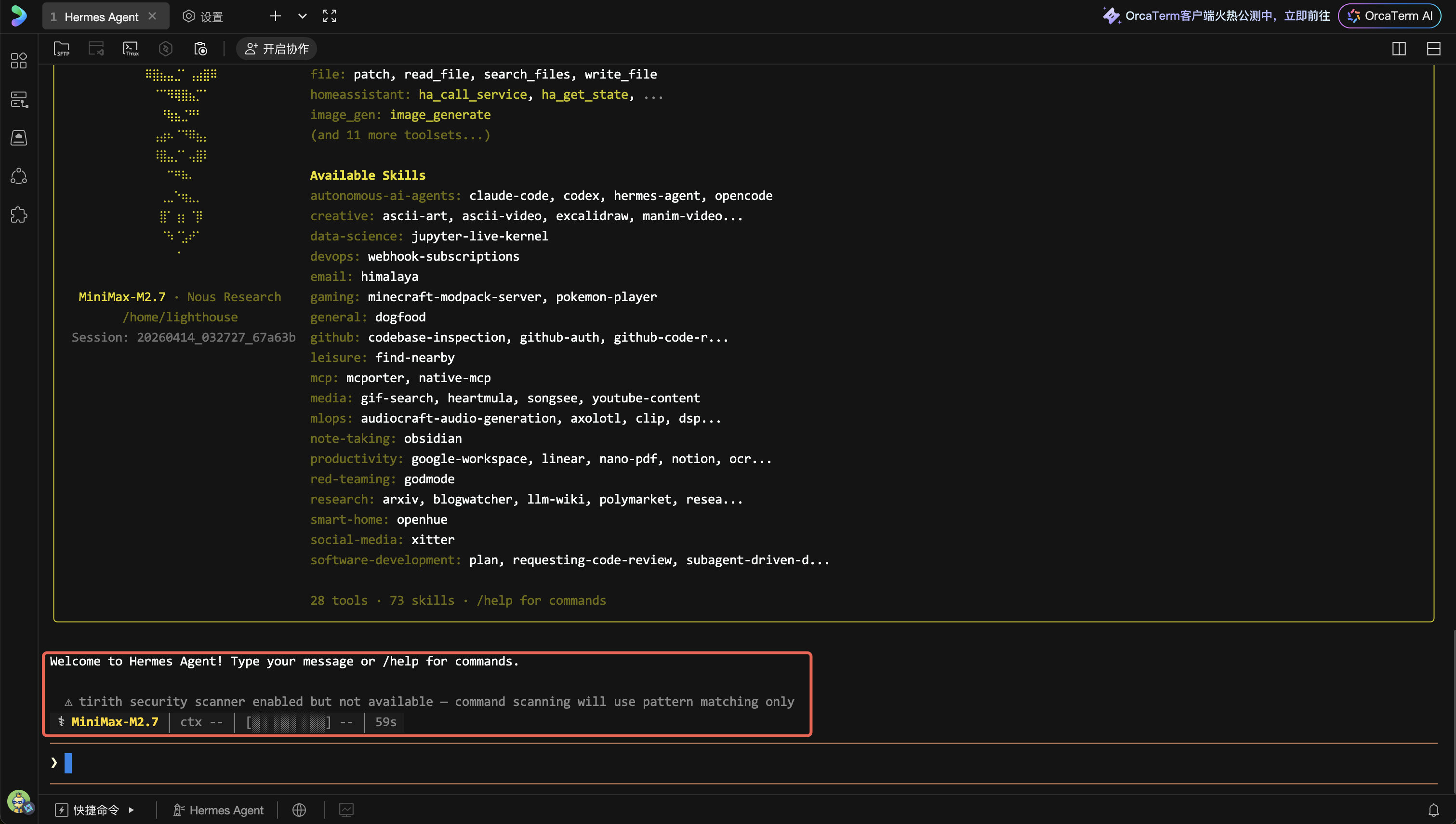Click the server list sidebar icon
Screen dimensions: 1456x824
tap(19, 100)
